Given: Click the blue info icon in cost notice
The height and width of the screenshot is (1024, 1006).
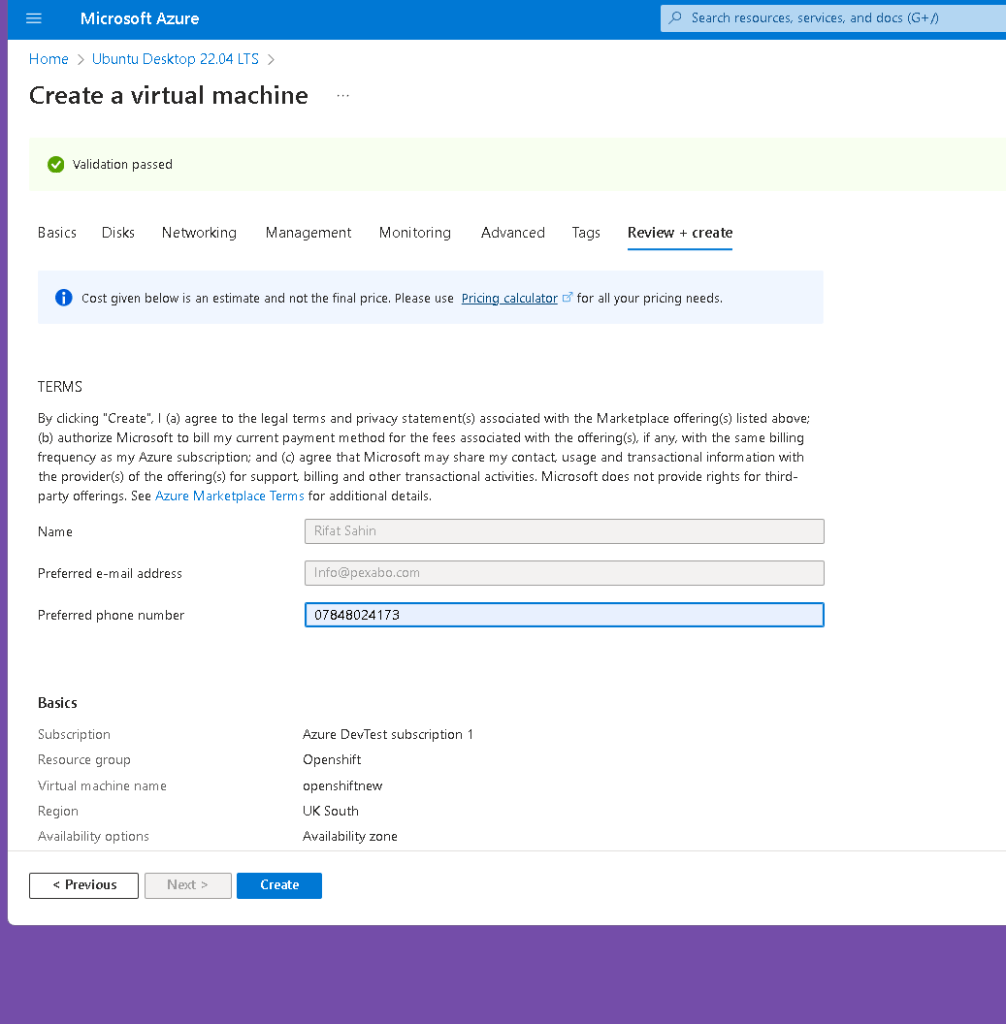Looking at the screenshot, I should tap(63, 298).
